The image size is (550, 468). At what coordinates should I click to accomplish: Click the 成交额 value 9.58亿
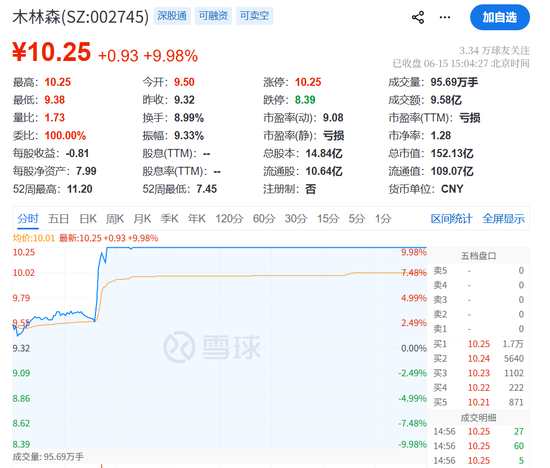pos(446,100)
